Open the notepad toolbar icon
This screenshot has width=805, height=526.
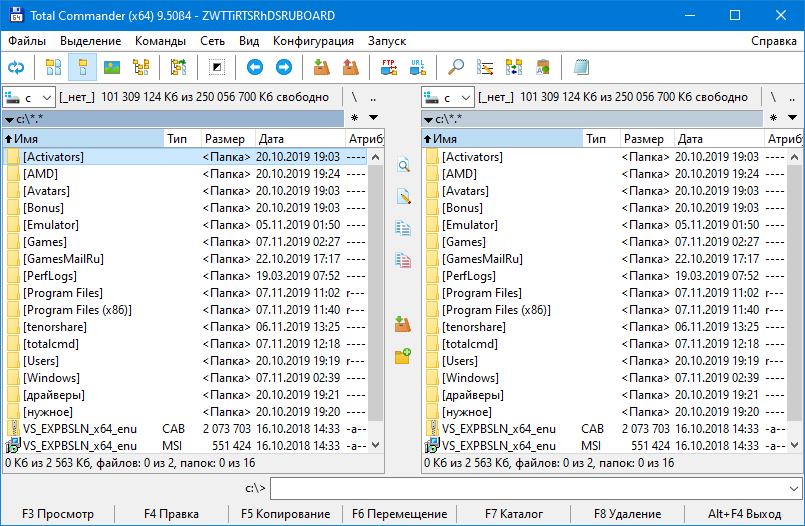point(581,67)
